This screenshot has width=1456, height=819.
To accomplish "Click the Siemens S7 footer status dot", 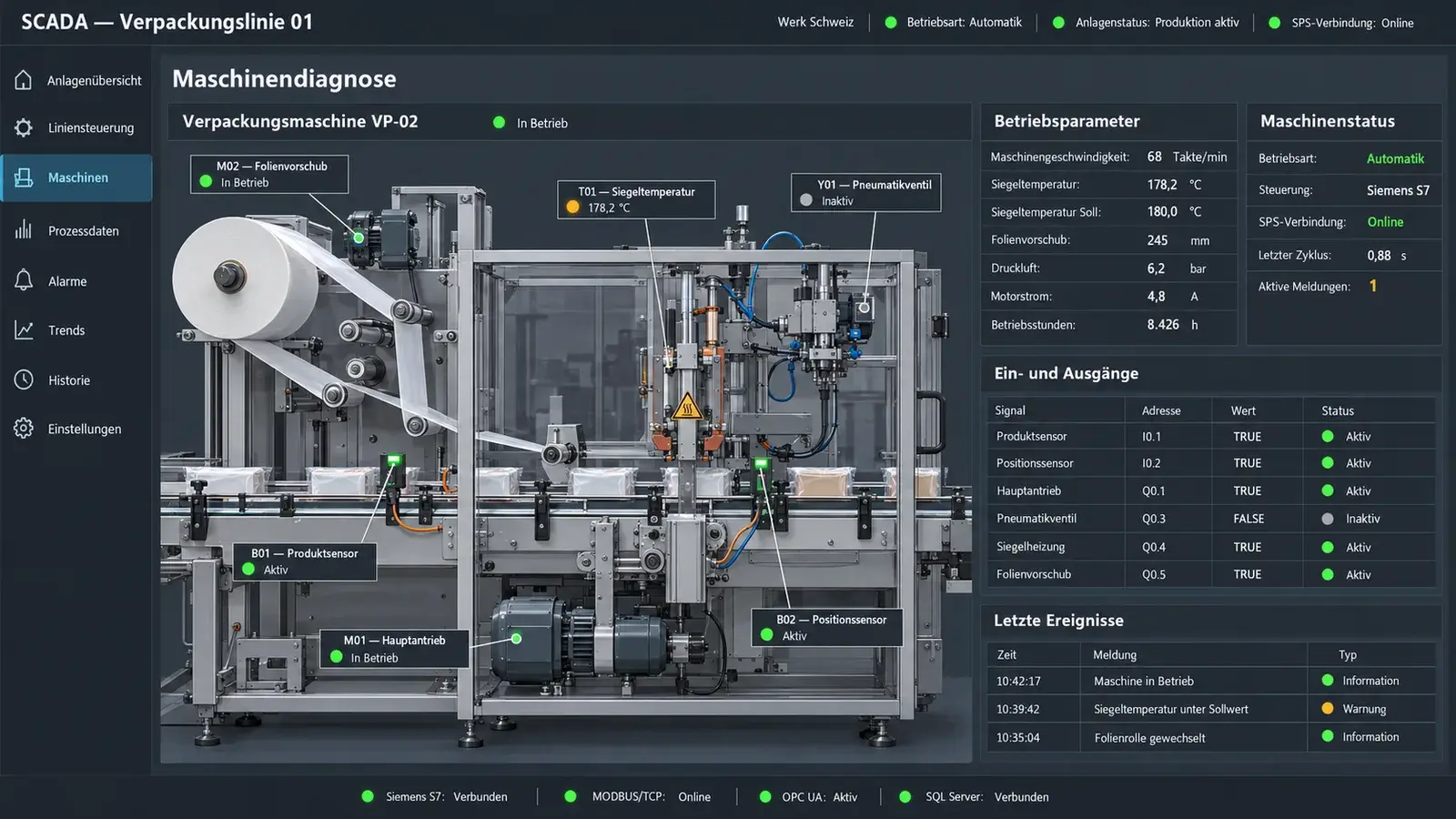I will (x=368, y=796).
